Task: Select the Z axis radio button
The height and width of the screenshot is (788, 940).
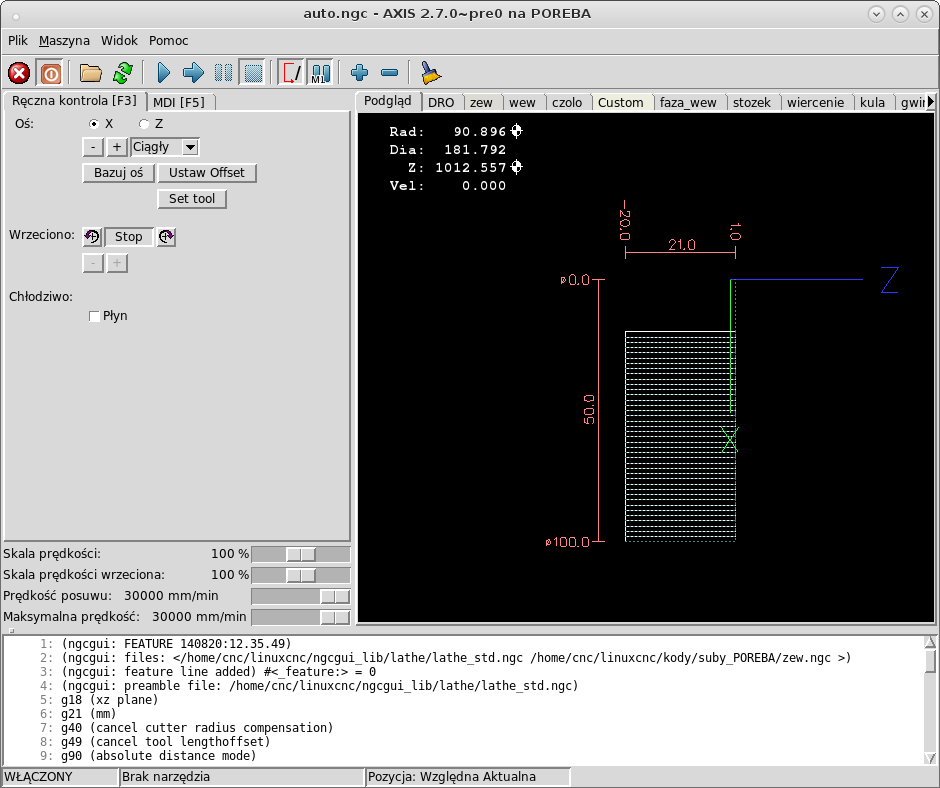Action: (144, 123)
